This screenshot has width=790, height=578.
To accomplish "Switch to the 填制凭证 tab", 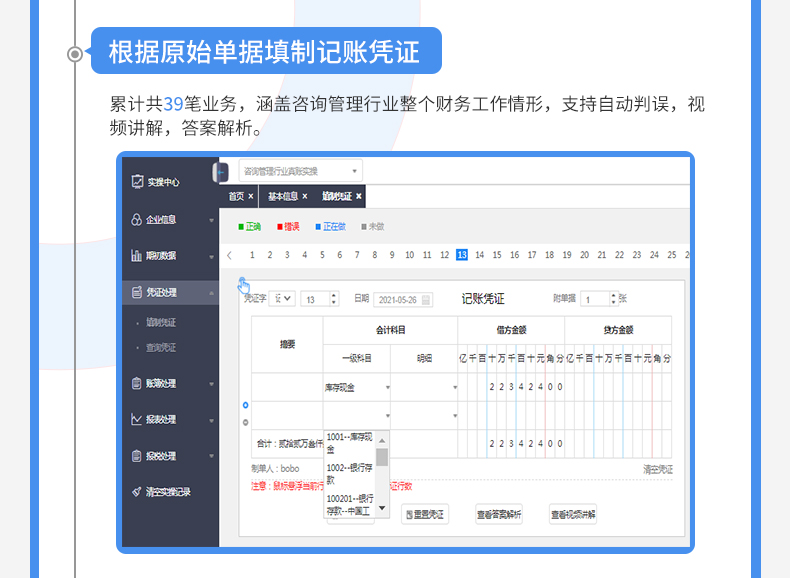I will (x=337, y=197).
